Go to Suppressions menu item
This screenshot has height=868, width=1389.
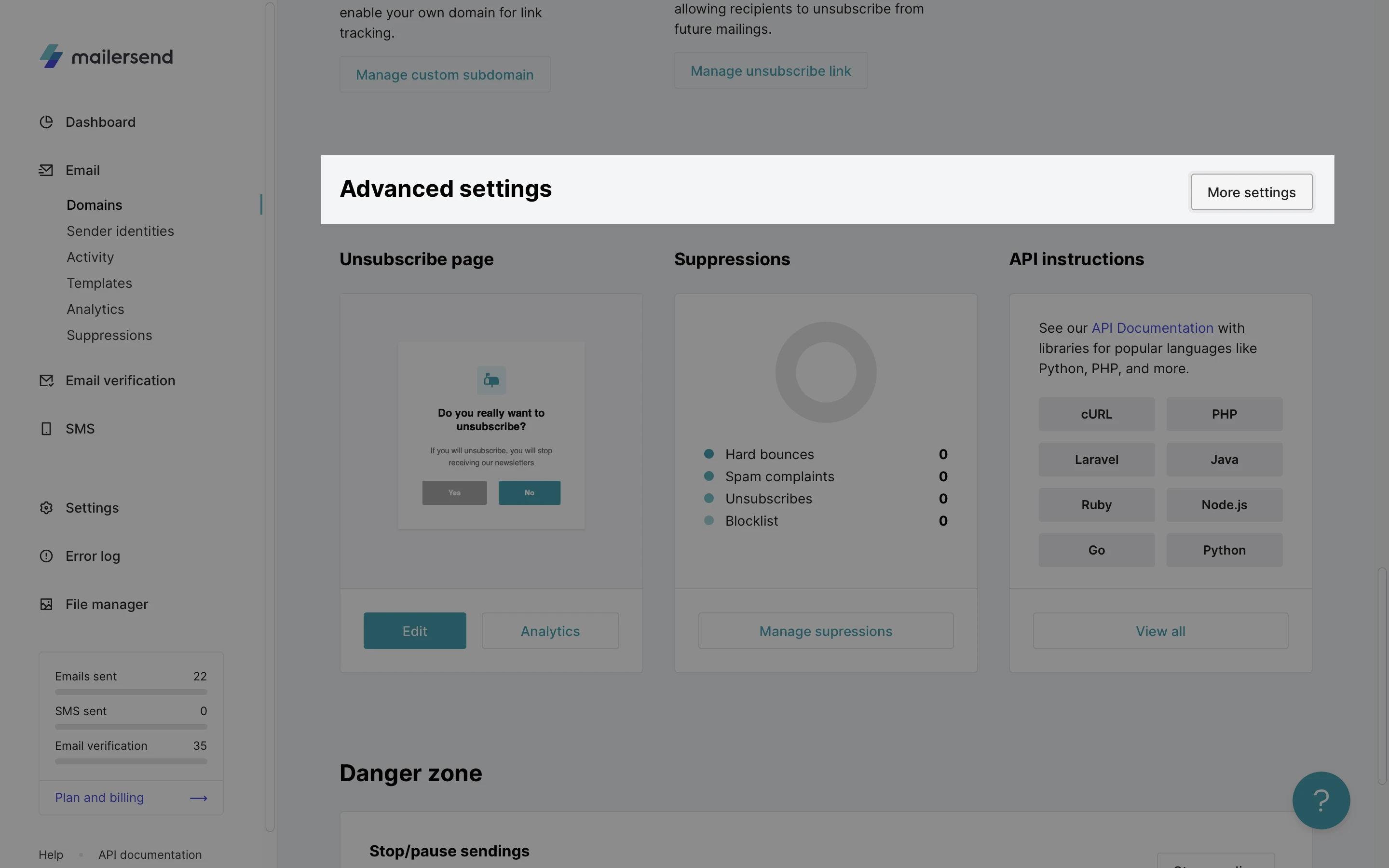tap(109, 335)
